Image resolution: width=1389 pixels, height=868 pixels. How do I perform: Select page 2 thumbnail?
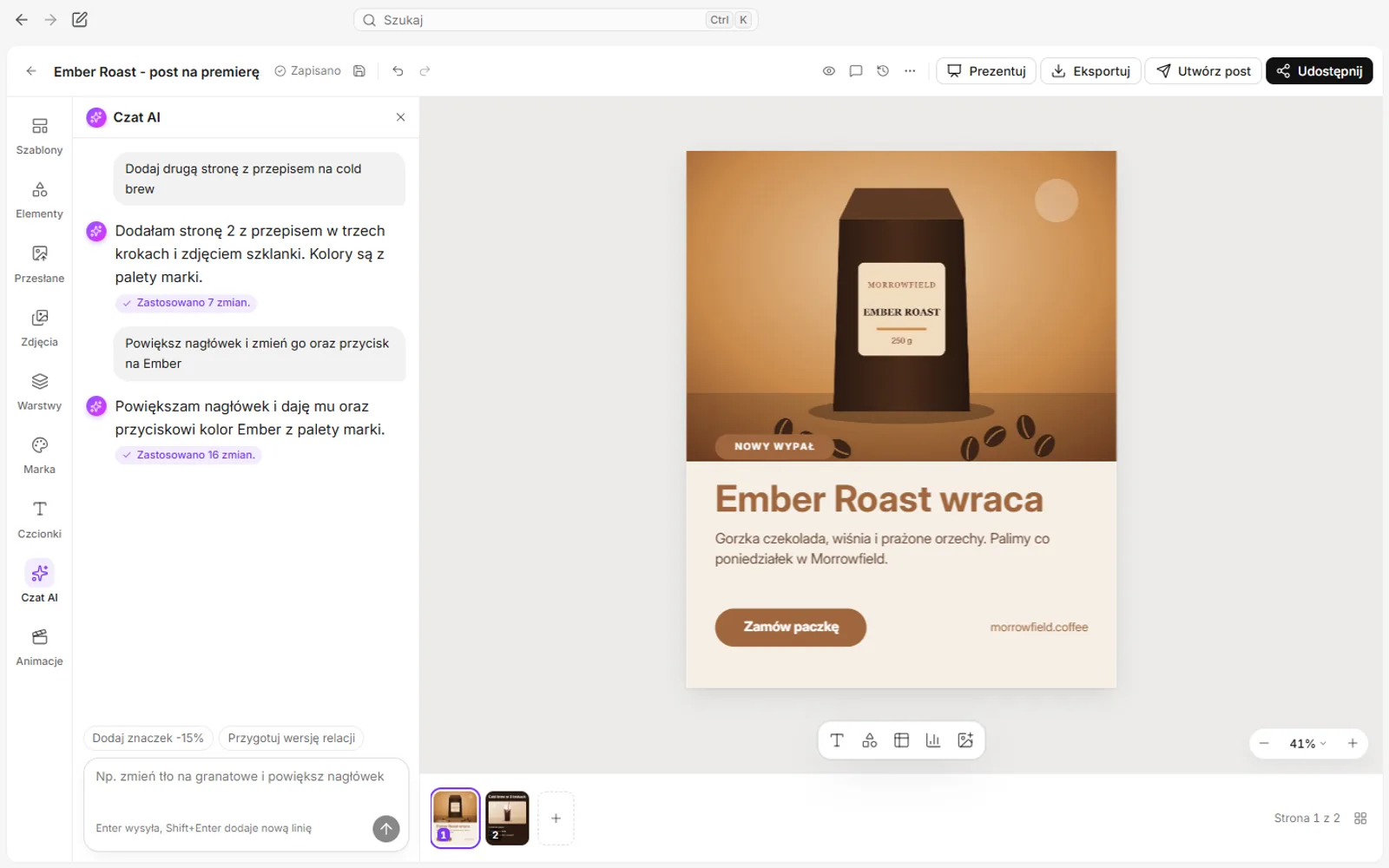507,819
